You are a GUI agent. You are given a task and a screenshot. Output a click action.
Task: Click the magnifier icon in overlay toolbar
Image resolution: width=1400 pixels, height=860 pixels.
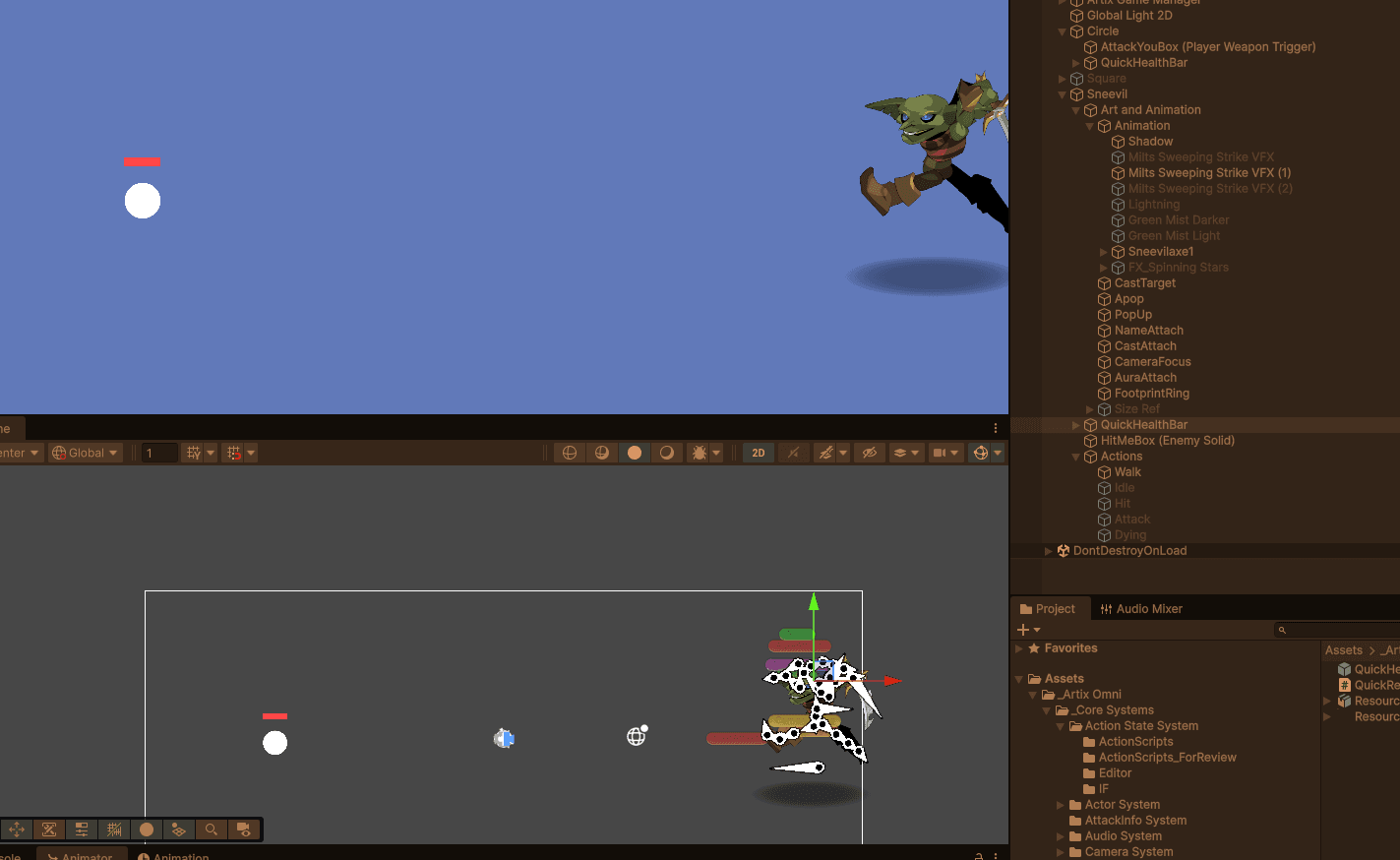pyautogui.click(x=211, y=829)
